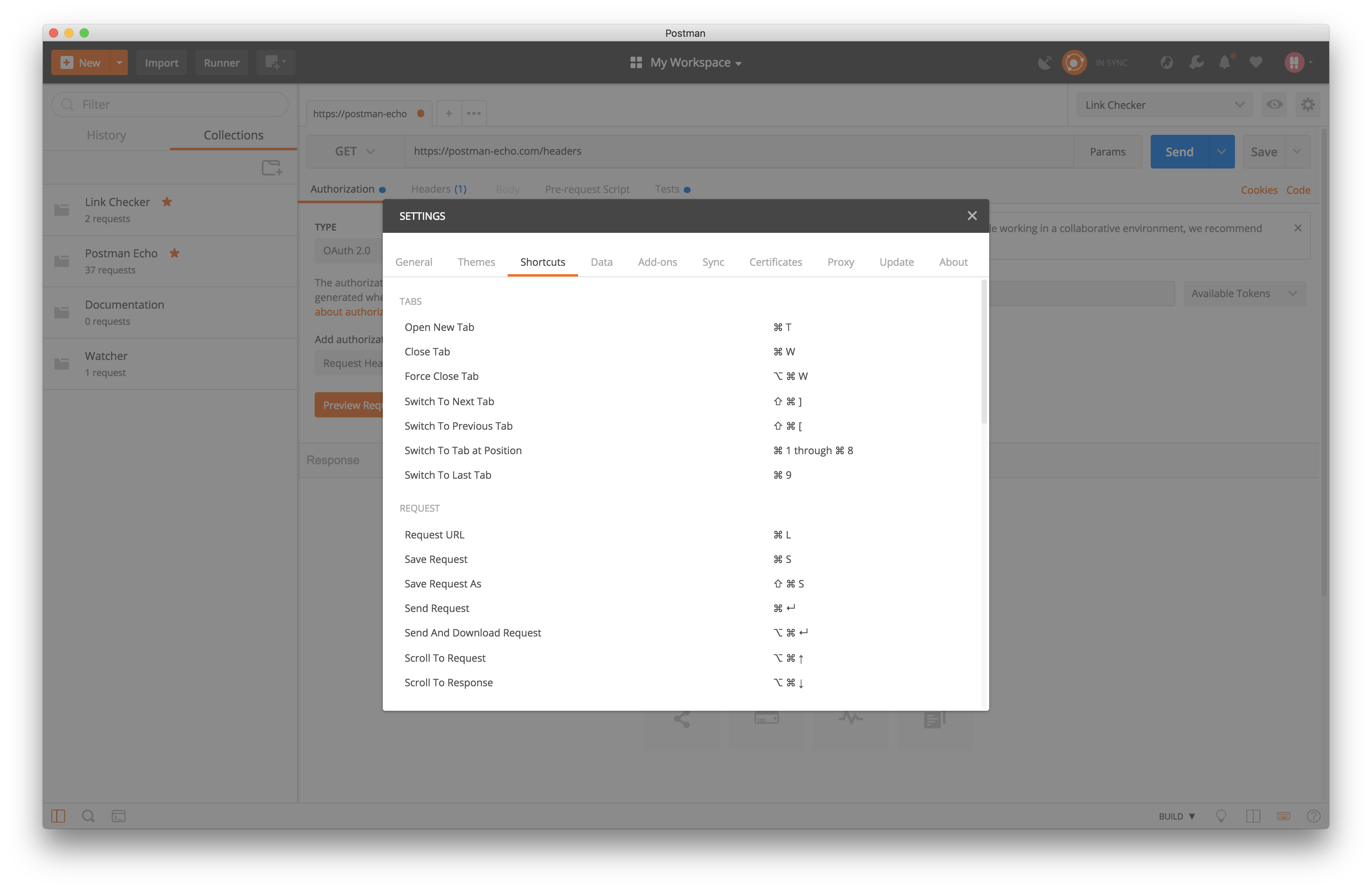This screenshot has width=1372, height=890.
Task: Click the sync status orange icon
Action: coord(1074,62)
